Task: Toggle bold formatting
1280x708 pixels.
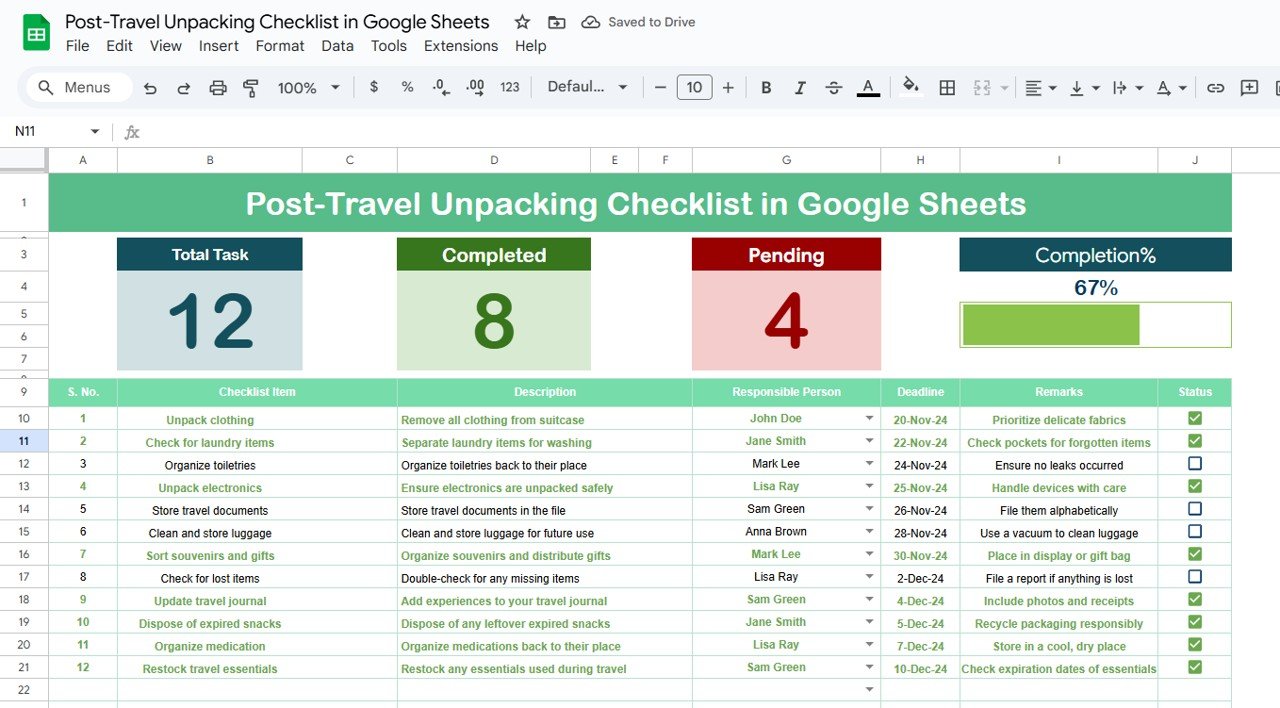Action: [766, 88]
